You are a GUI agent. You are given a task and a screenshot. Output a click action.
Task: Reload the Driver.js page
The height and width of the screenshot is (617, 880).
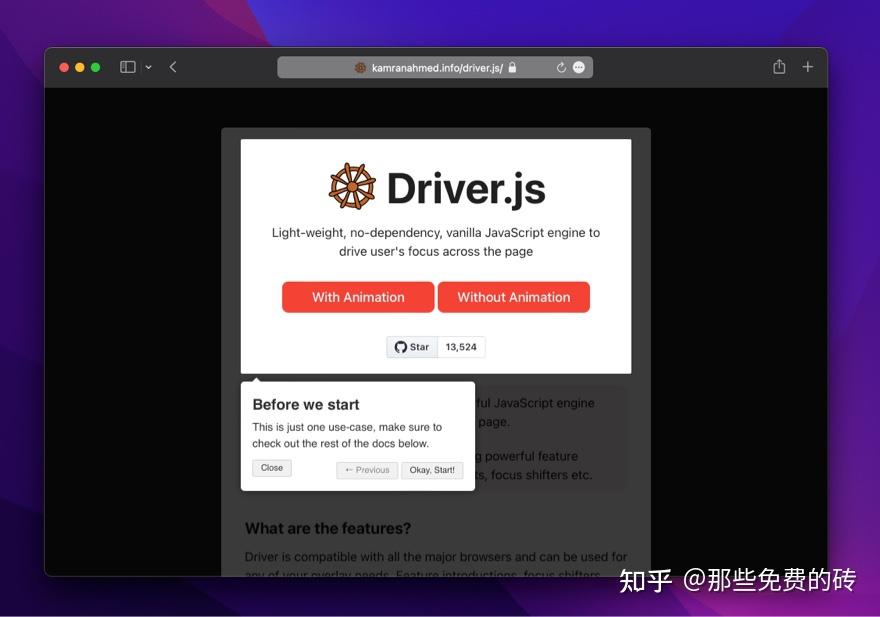[561, 67]
